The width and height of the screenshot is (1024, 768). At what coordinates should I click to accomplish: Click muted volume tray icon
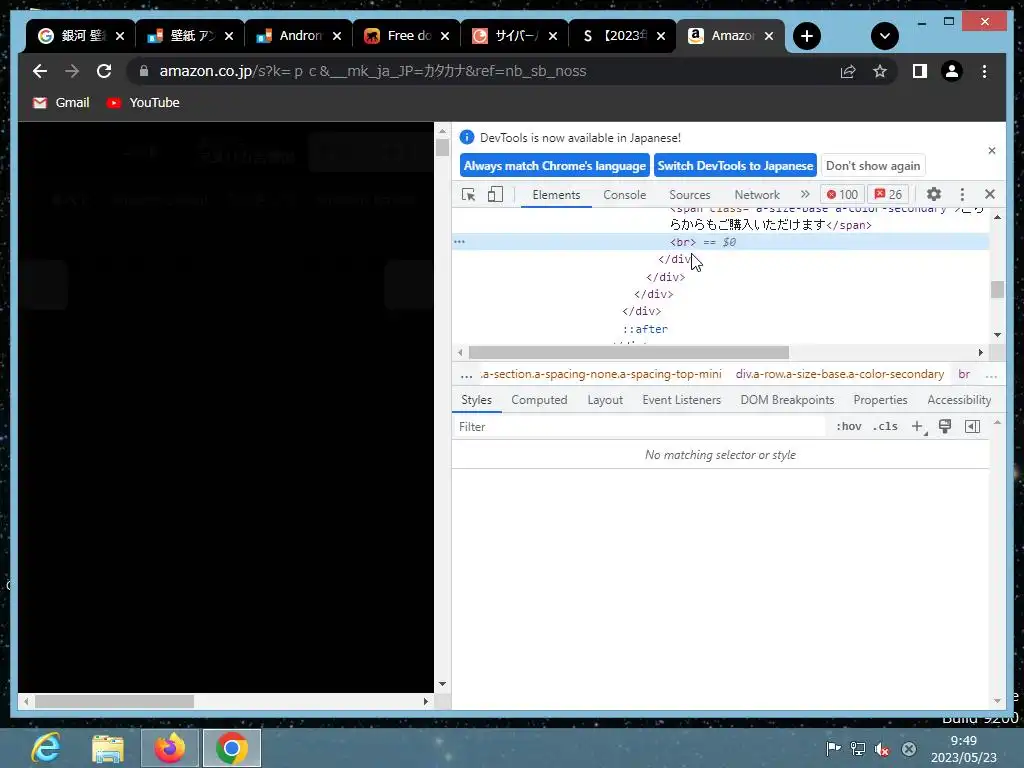[x=882, y=749]
